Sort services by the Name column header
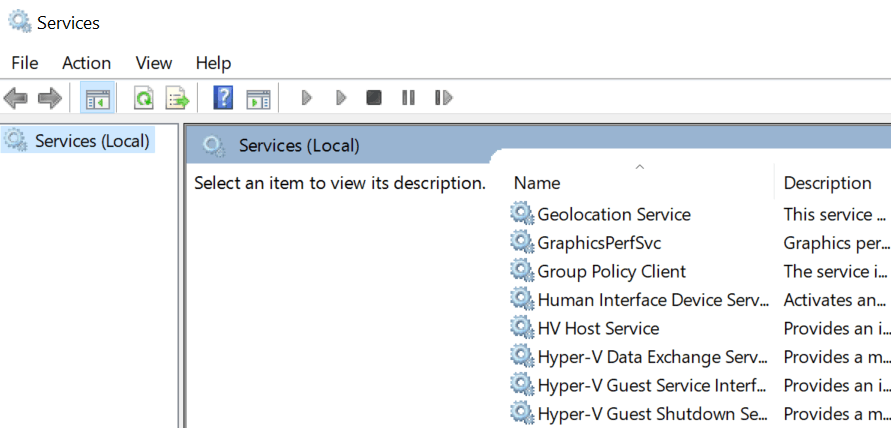The height and width of the screenshot is (428, 891). 639,182
